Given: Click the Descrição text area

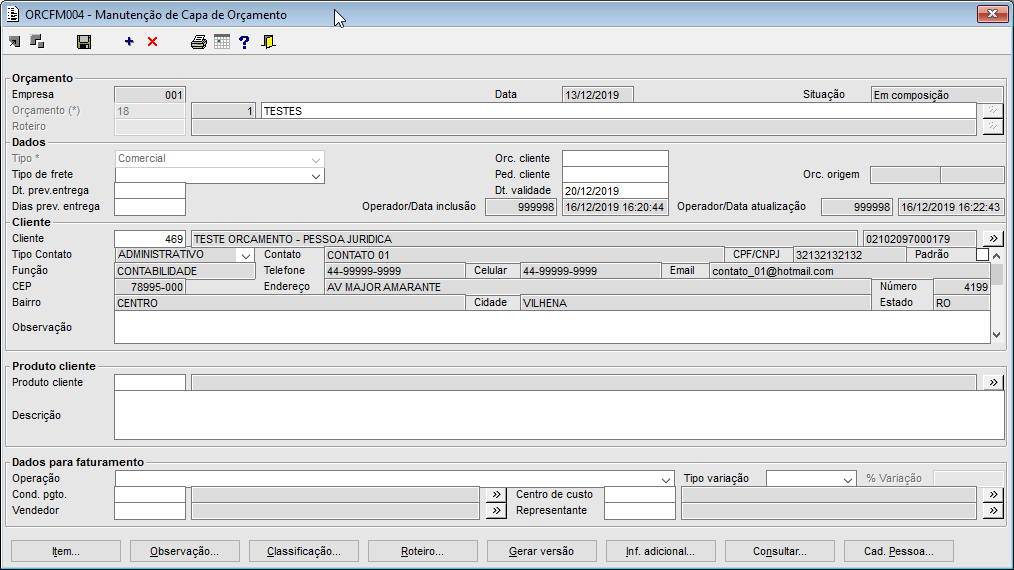Looking at the screenshot, I should tap(560, 415).
